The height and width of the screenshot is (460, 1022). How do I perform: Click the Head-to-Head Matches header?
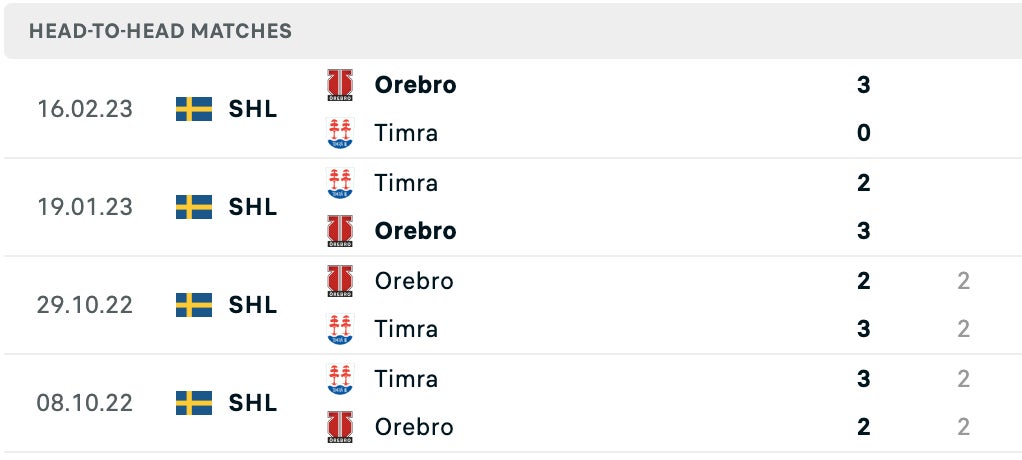click(161, 31)
